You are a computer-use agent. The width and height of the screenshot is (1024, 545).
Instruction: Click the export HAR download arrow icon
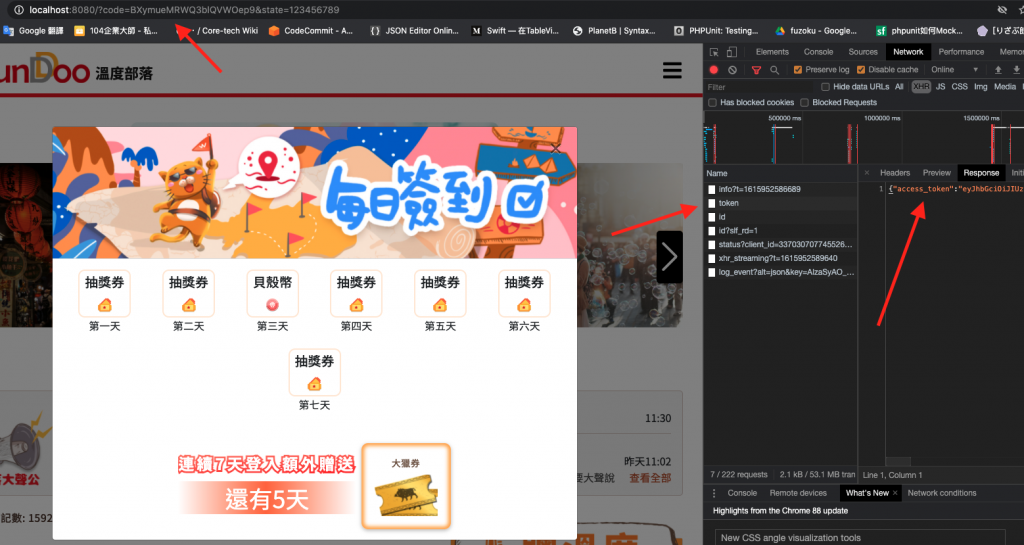coord(1016,70)
